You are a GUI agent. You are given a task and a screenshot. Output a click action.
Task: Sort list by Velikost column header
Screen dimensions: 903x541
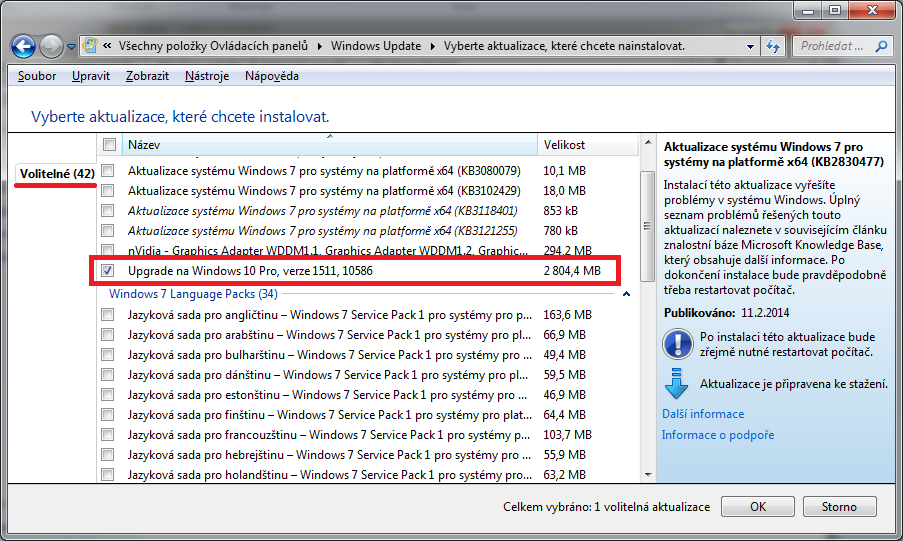(x=564, y=145)
